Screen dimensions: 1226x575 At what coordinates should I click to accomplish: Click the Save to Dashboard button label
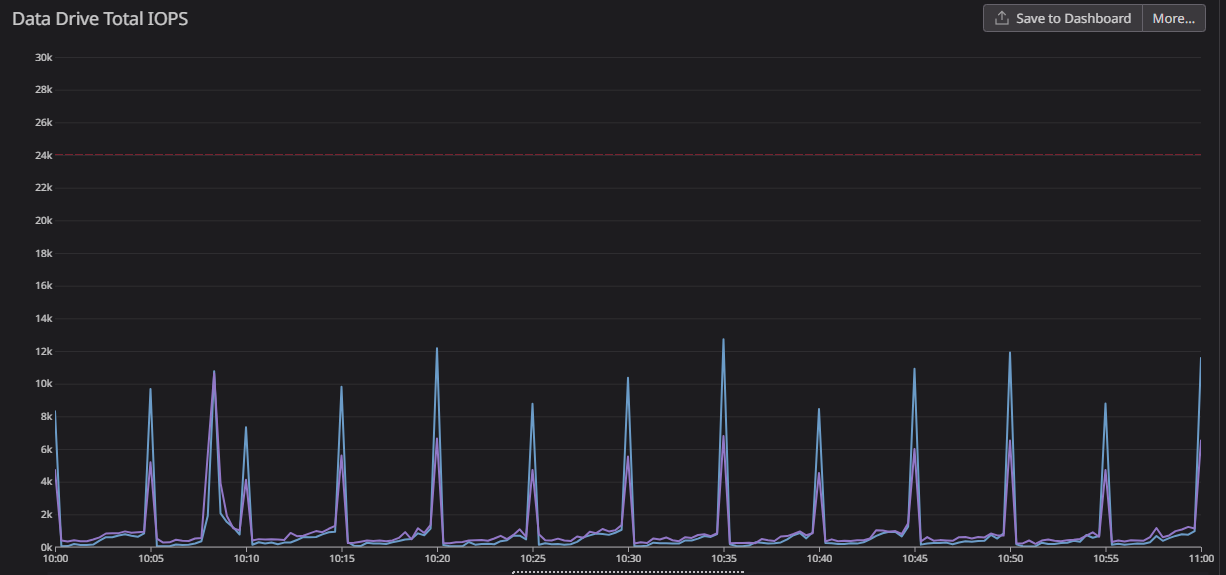click(x=1073, y=18)
